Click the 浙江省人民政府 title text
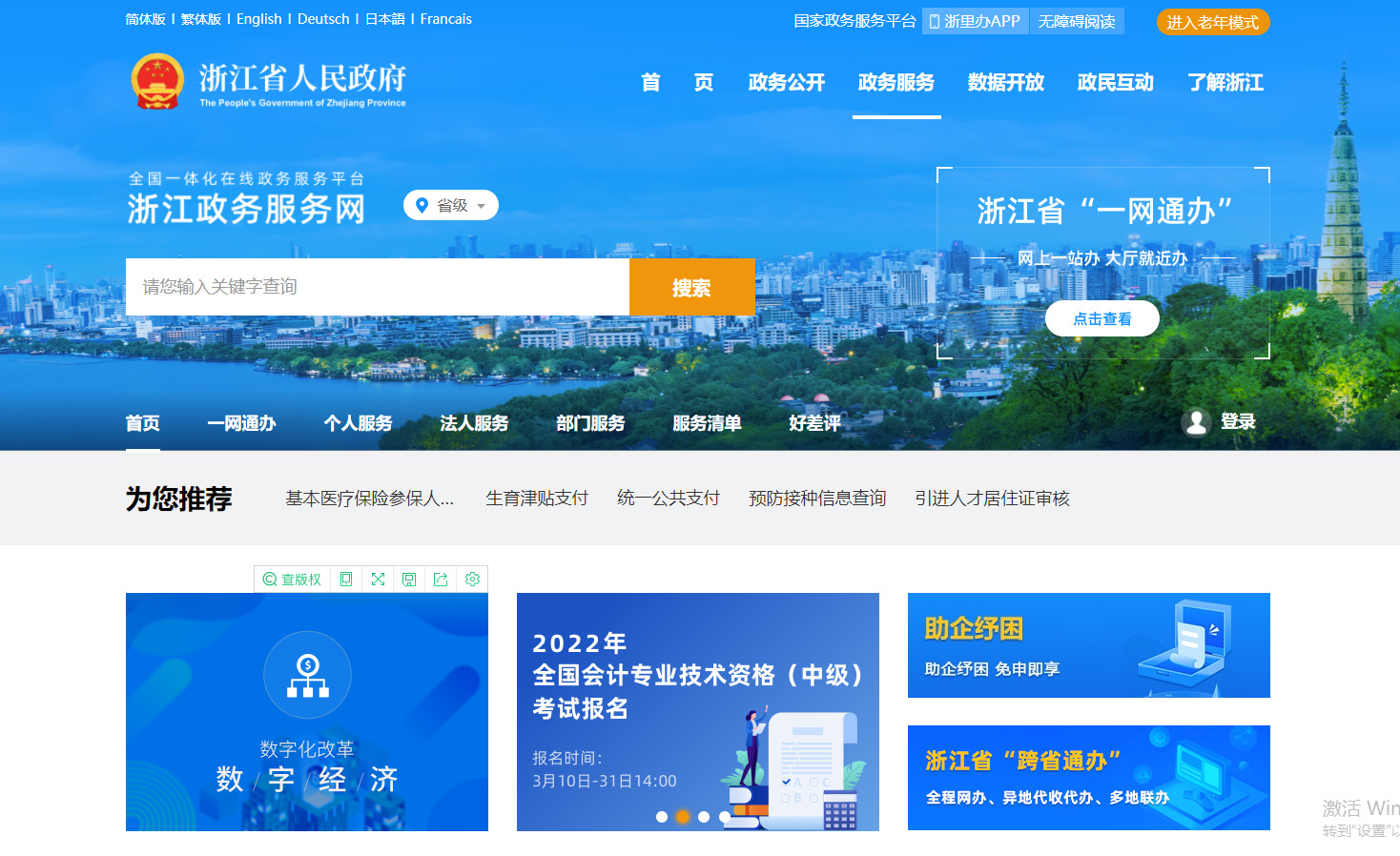 [x=303, y=77]
